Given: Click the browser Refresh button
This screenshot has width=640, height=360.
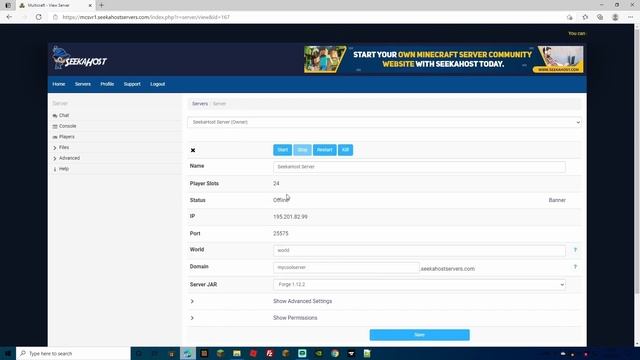Looking at the screenshot, I should pyautogui.click(x=39, y=17).
